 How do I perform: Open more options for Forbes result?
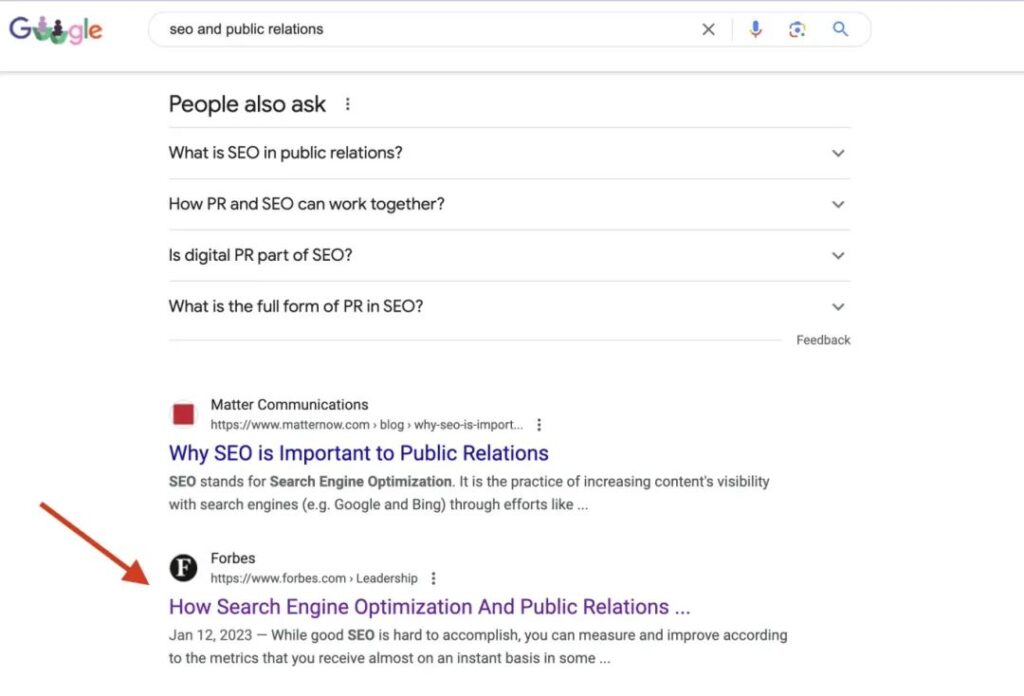pyautogui.click(x=433, y=578)
